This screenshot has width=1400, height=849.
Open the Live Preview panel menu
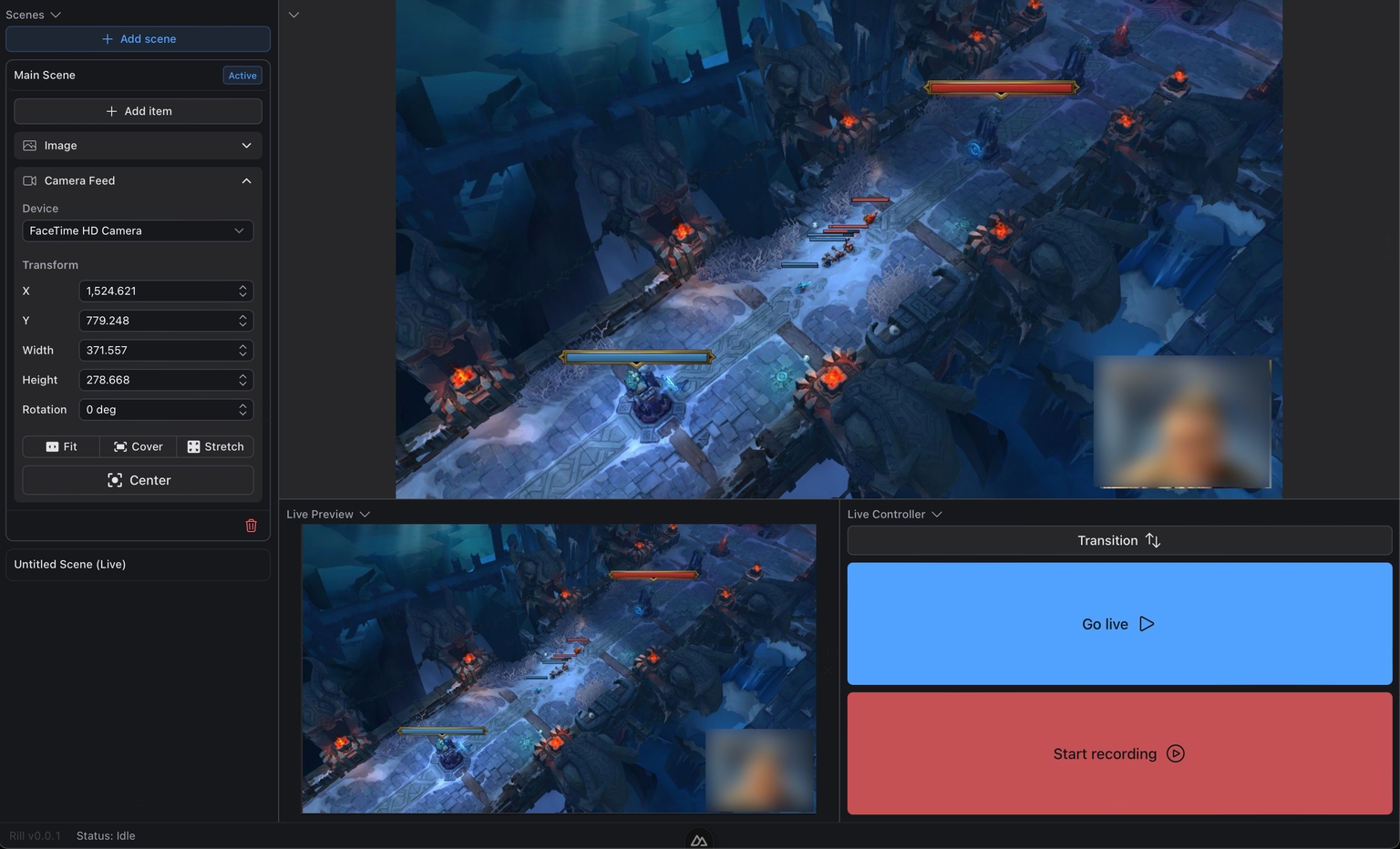[365, 514]
